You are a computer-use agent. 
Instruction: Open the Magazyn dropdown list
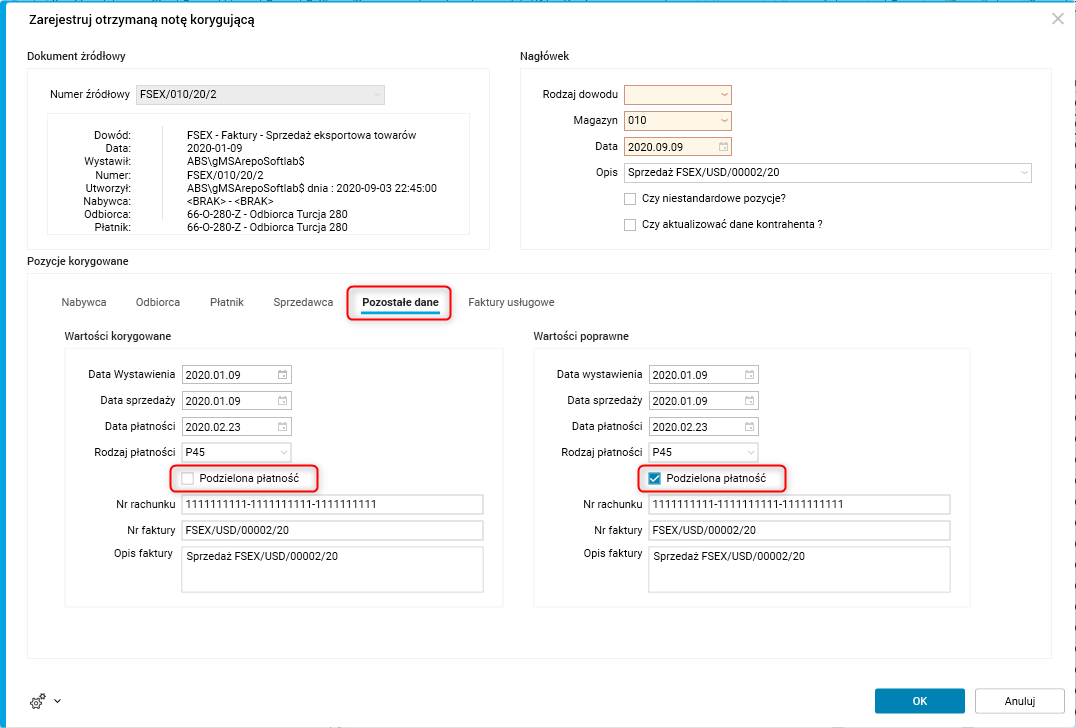(724, 121)
